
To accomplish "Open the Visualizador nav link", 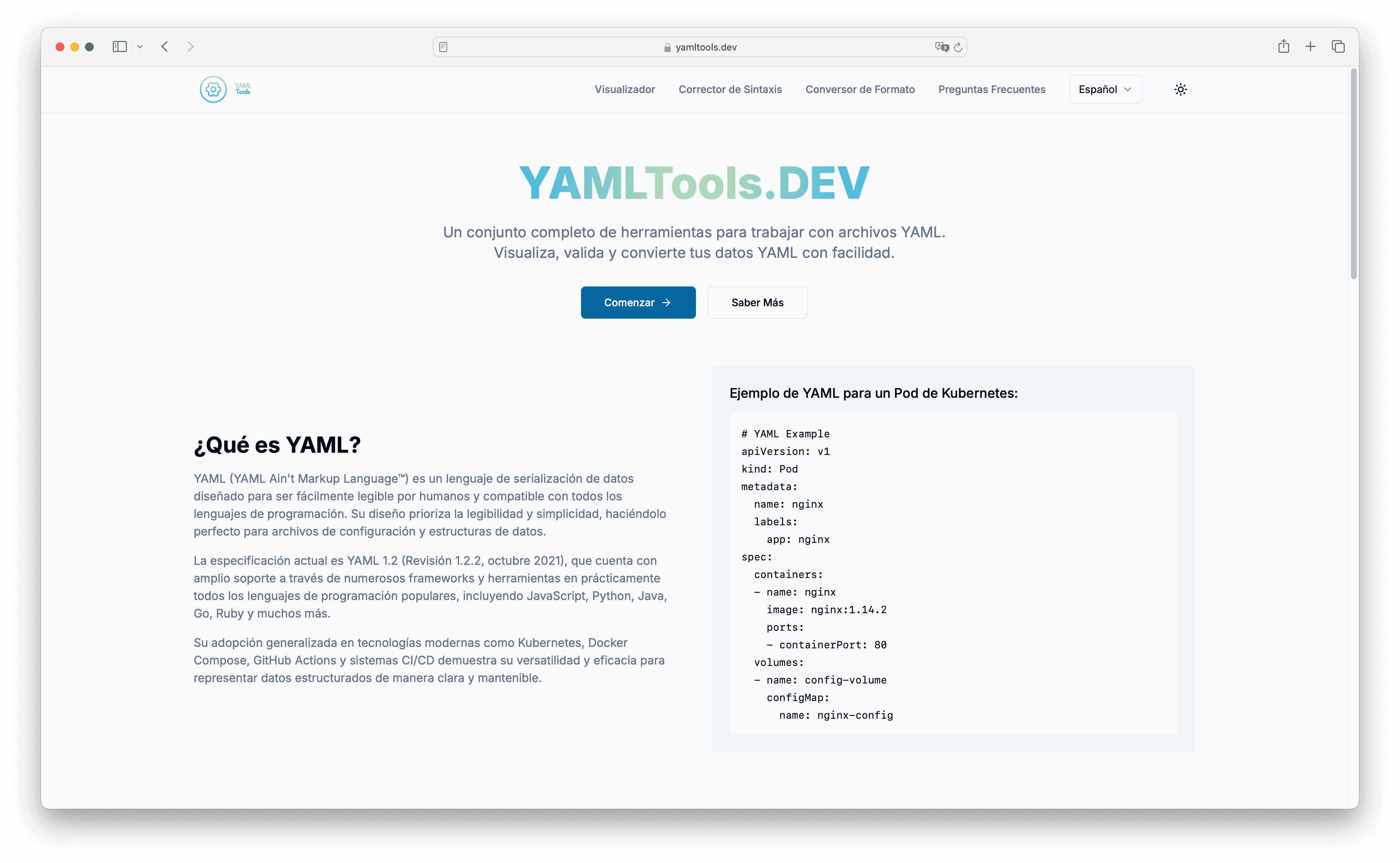I will (x=625, y=90).
